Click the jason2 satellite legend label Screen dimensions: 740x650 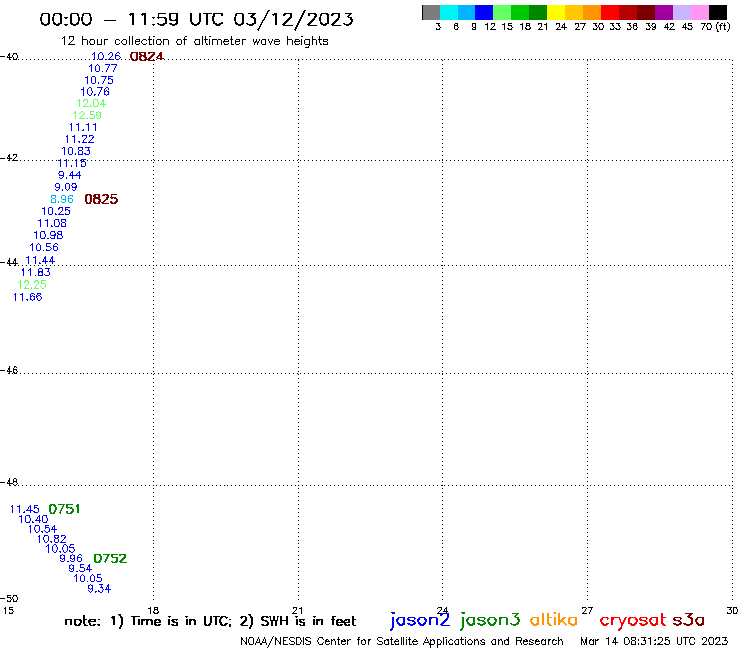coord(420,620)
